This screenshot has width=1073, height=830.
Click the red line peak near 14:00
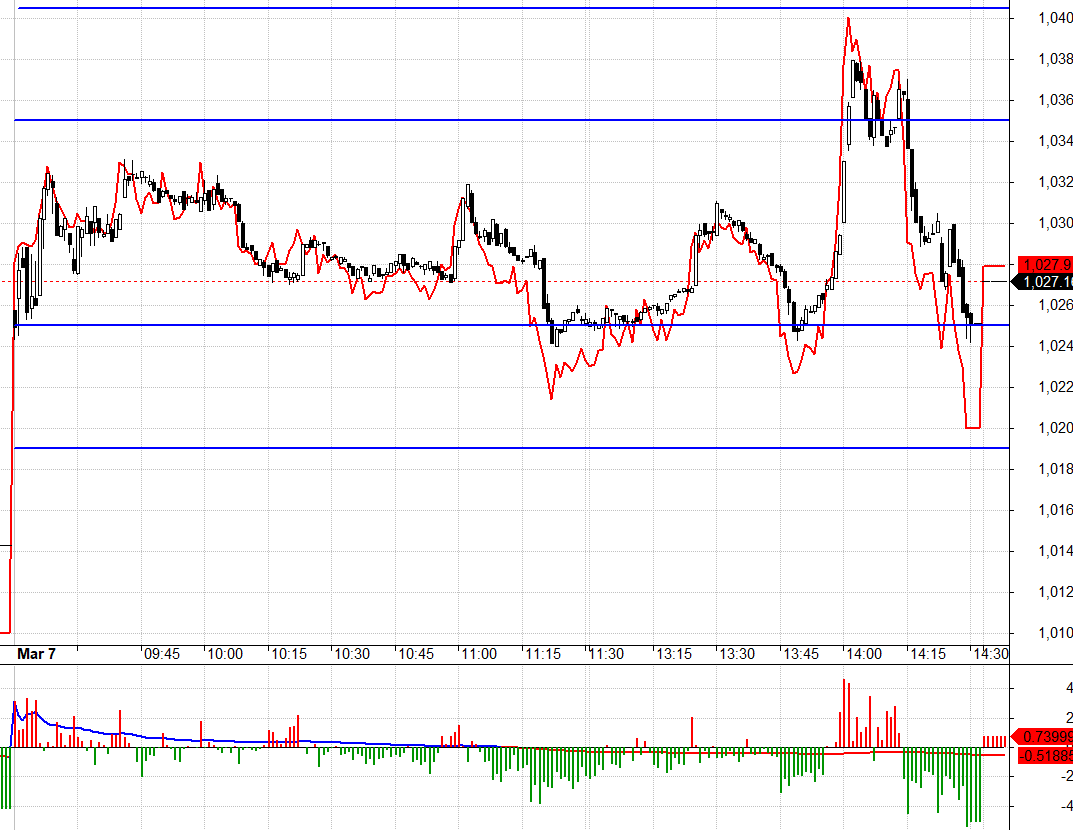pos(848,18)
